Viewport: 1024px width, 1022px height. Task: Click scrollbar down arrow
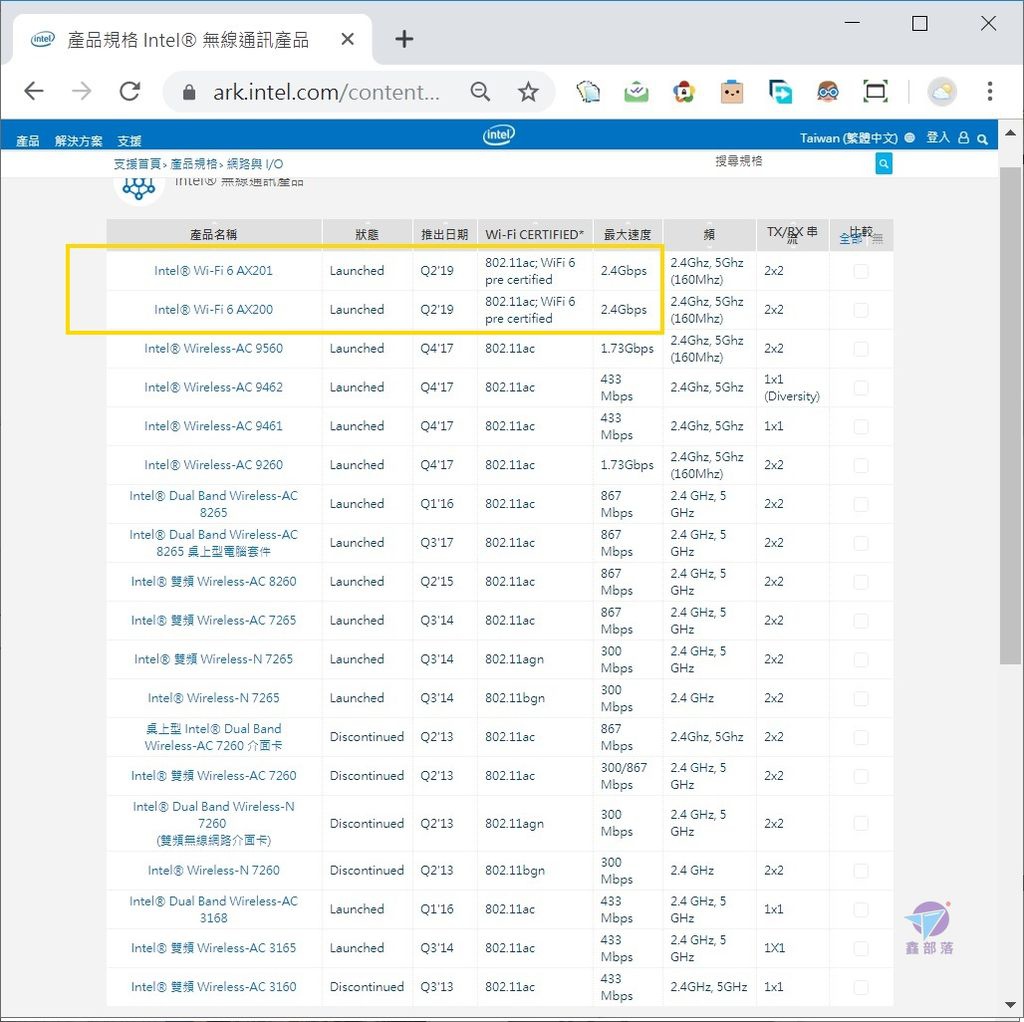click(x=1010, y=1005)
